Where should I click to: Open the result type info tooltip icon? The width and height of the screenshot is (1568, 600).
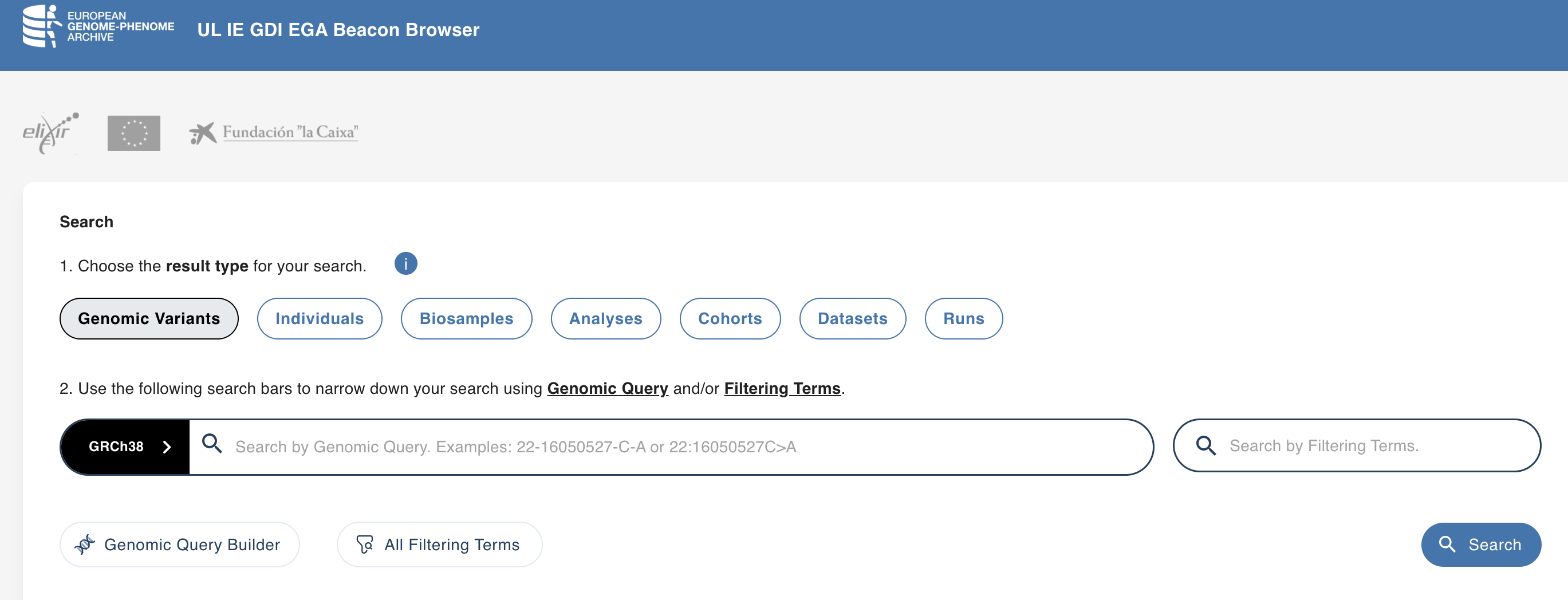tap(406, 263)
